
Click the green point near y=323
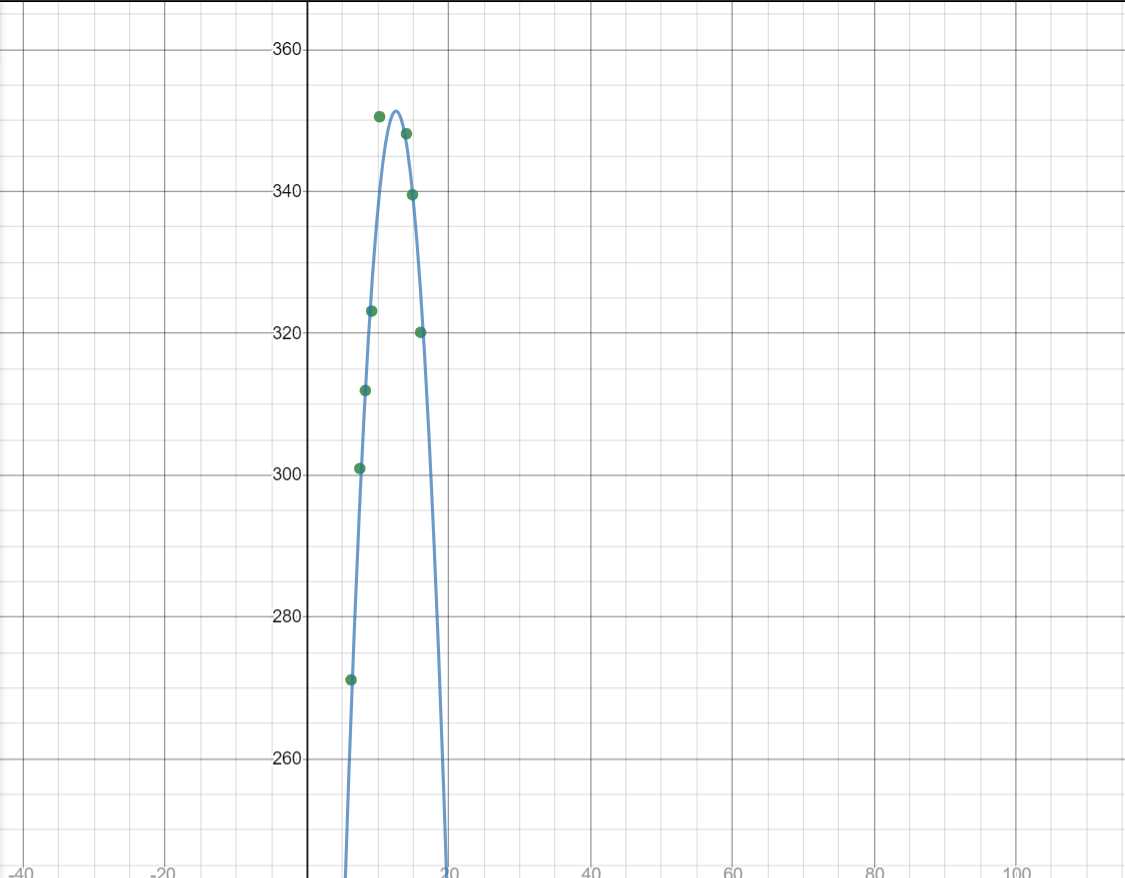pos(372,311)
